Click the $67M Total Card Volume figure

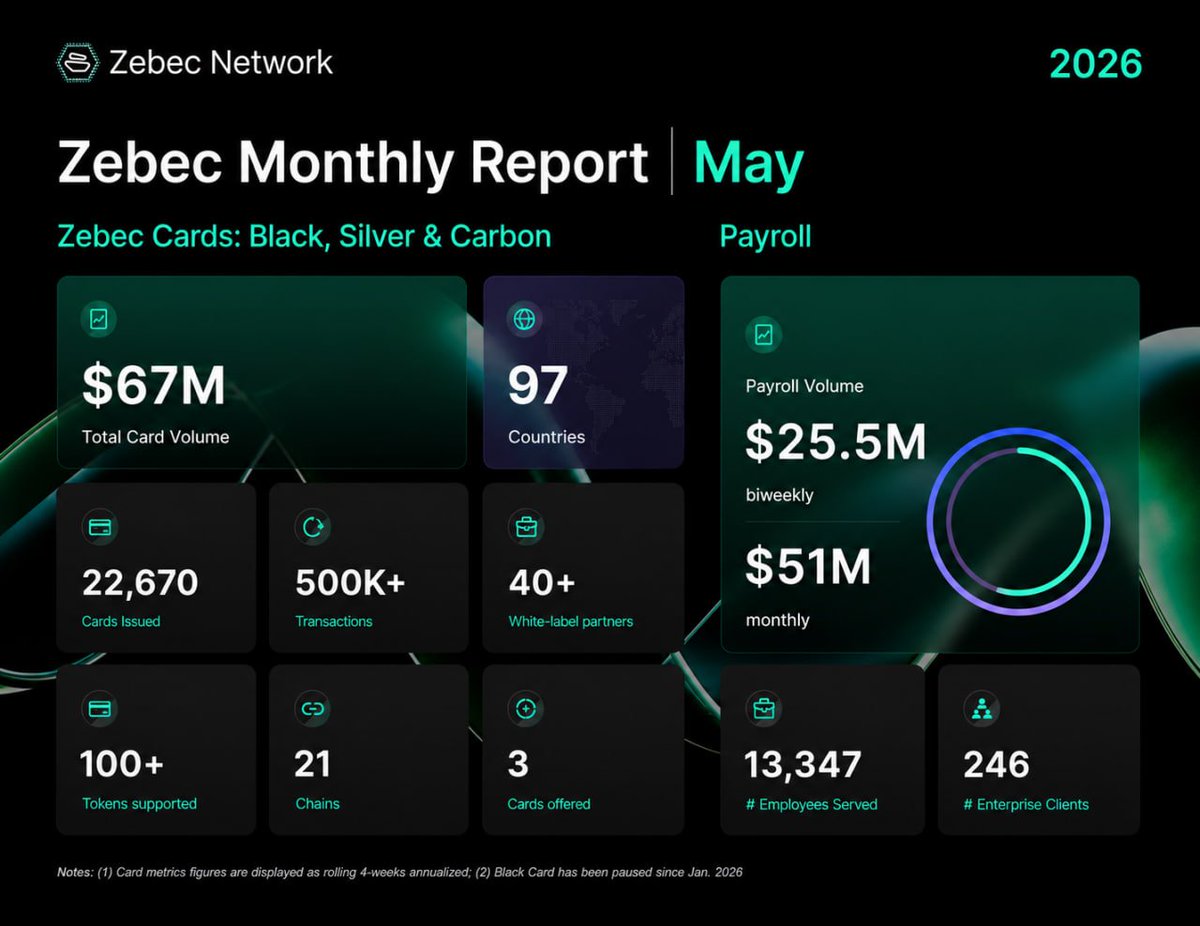pyautogui.click(x=153, y=386)
